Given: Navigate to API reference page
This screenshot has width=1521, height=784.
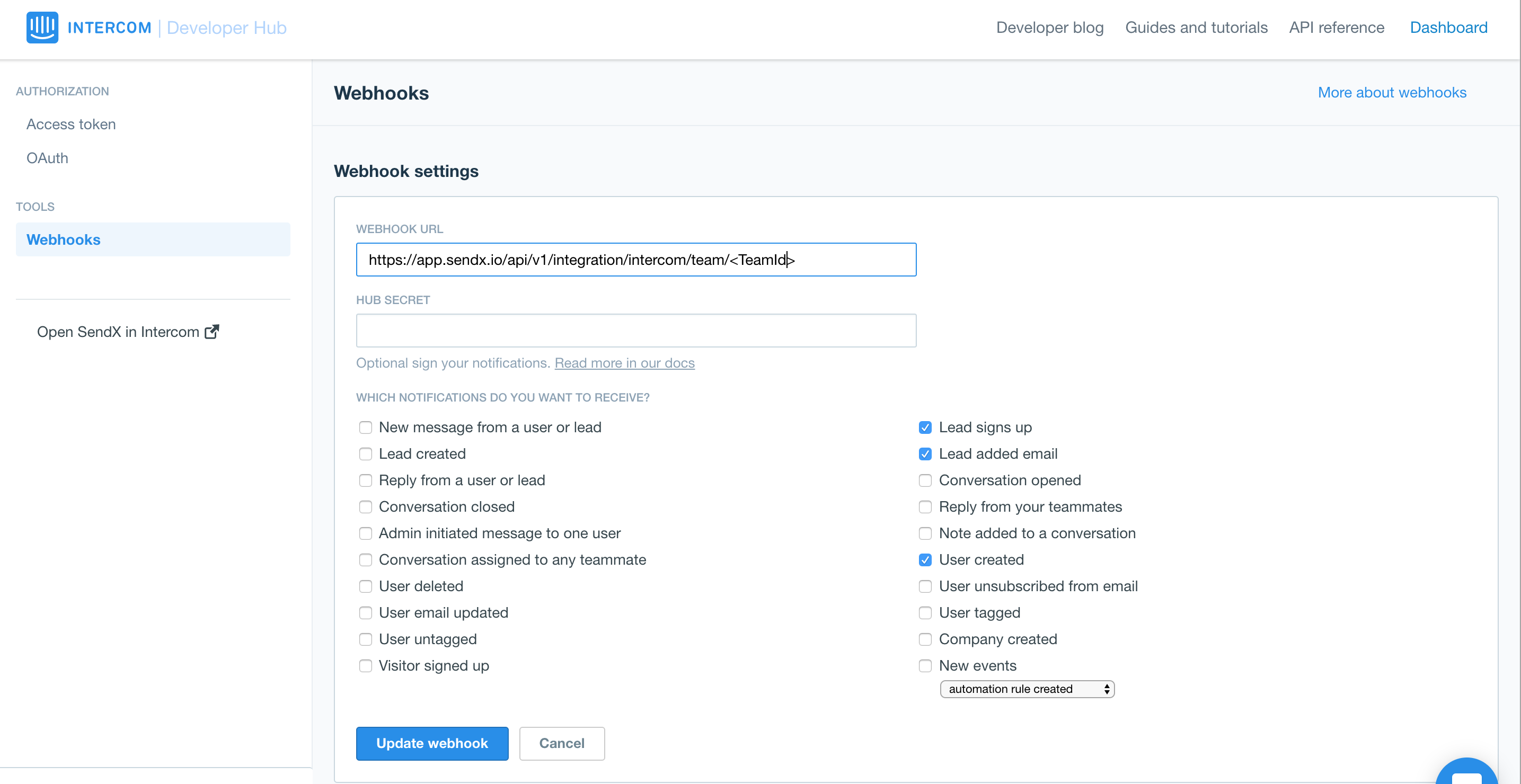Looking at the screenshot, I should click(x=1339, y=28).
